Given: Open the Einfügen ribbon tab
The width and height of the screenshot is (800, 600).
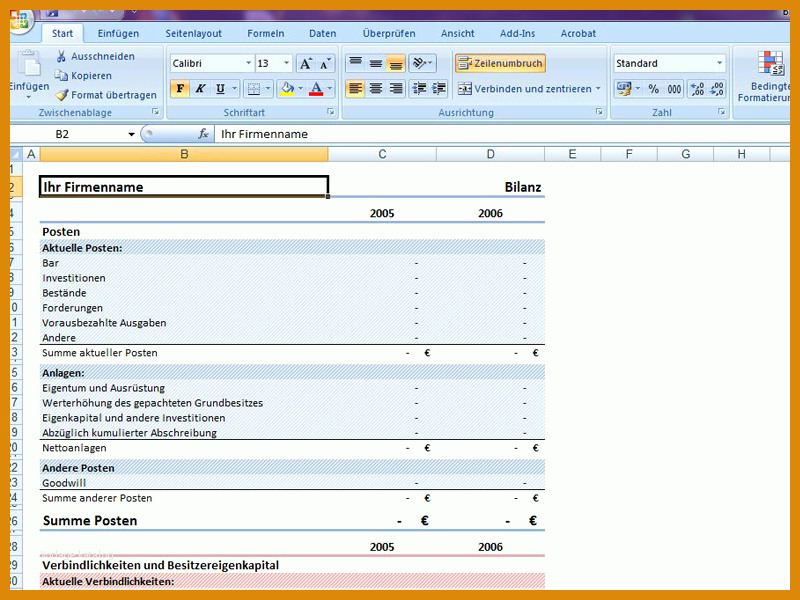Looking at the screenshot, I should tap(118, 34).
